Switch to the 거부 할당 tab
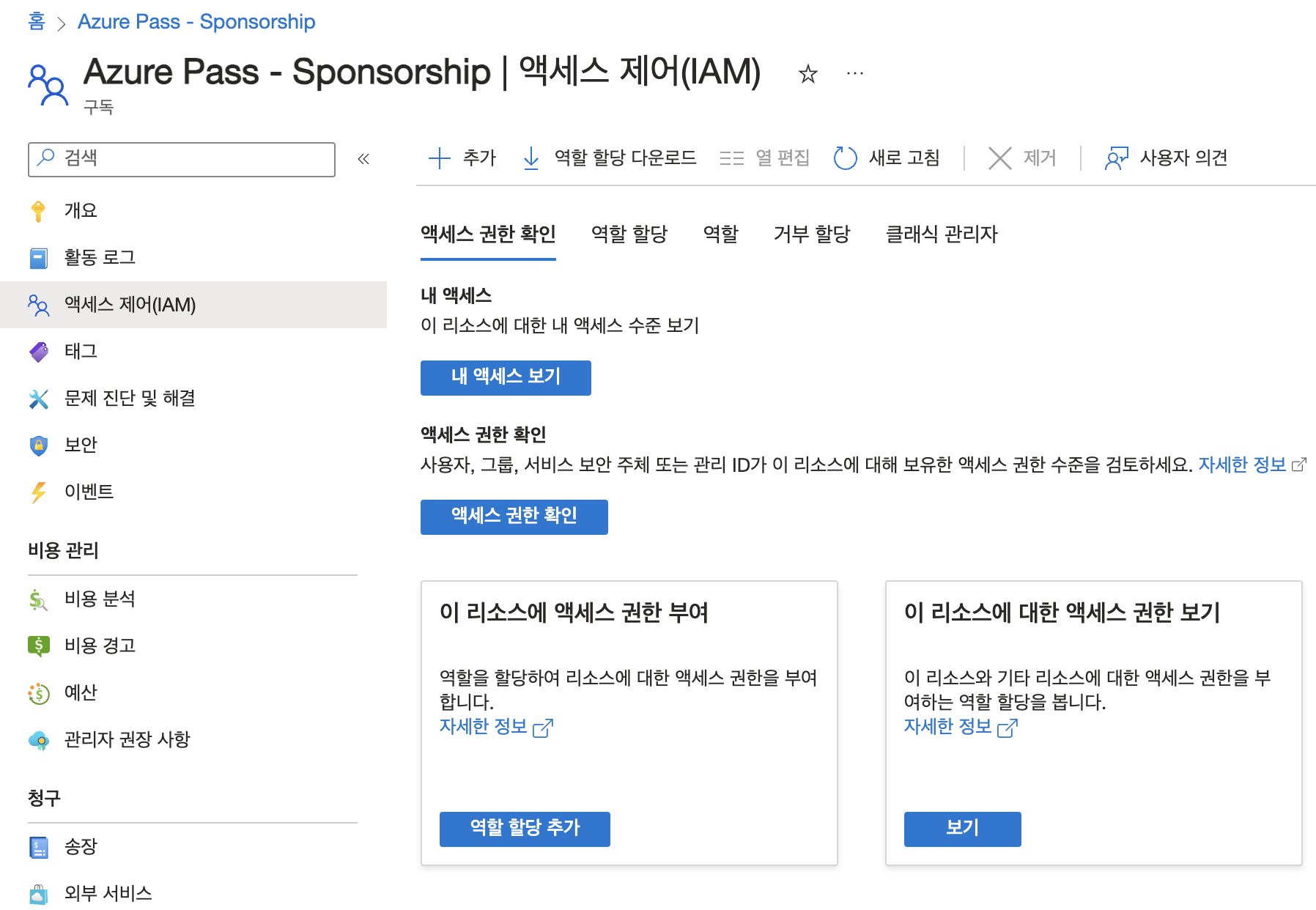1316x910 pixels. [812, 234]
